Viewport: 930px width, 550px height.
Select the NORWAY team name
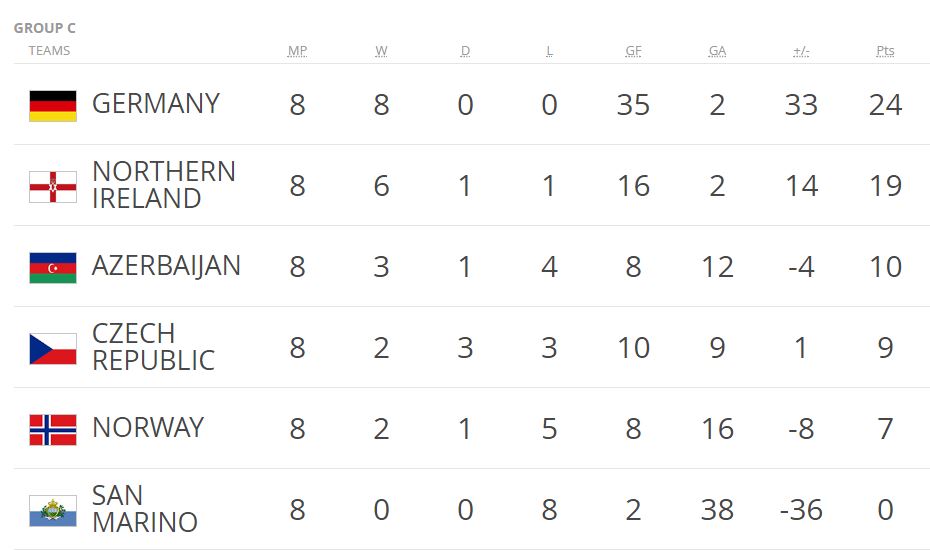tap(148, 428)
